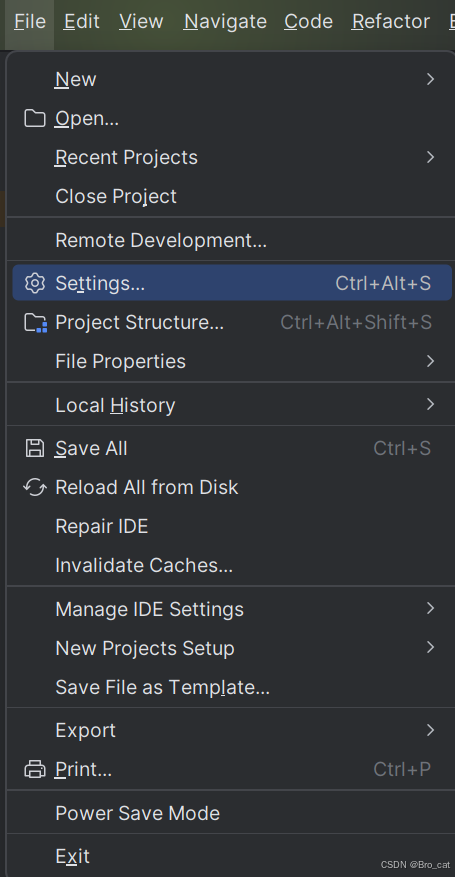
Task: Click the Open folder icon
Action: click(x=35, y=119)
